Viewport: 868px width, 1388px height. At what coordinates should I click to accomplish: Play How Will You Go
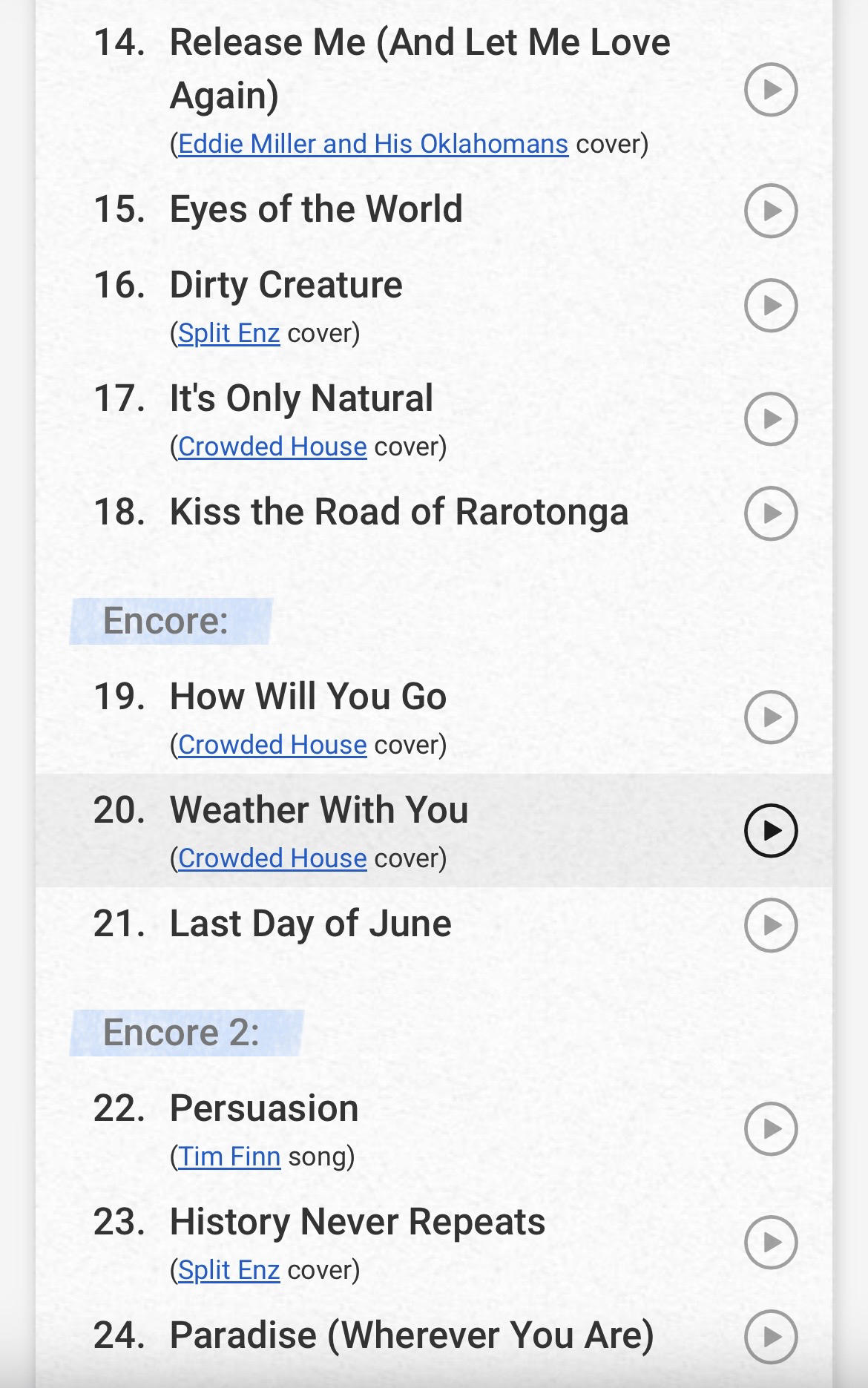tap(771, 717)
